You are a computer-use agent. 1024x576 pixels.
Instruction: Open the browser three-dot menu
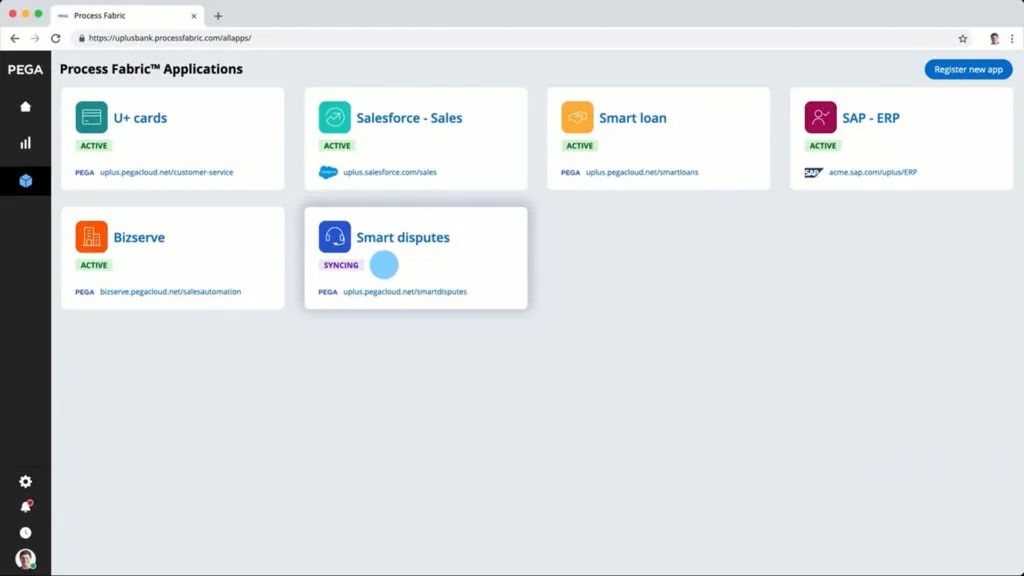1012,39
